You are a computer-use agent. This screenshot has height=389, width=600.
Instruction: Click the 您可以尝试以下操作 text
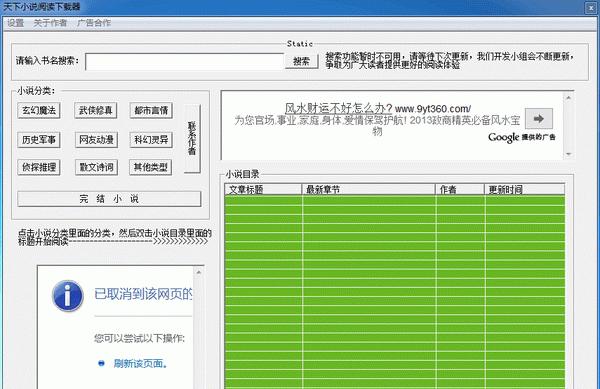click(140, 338)
